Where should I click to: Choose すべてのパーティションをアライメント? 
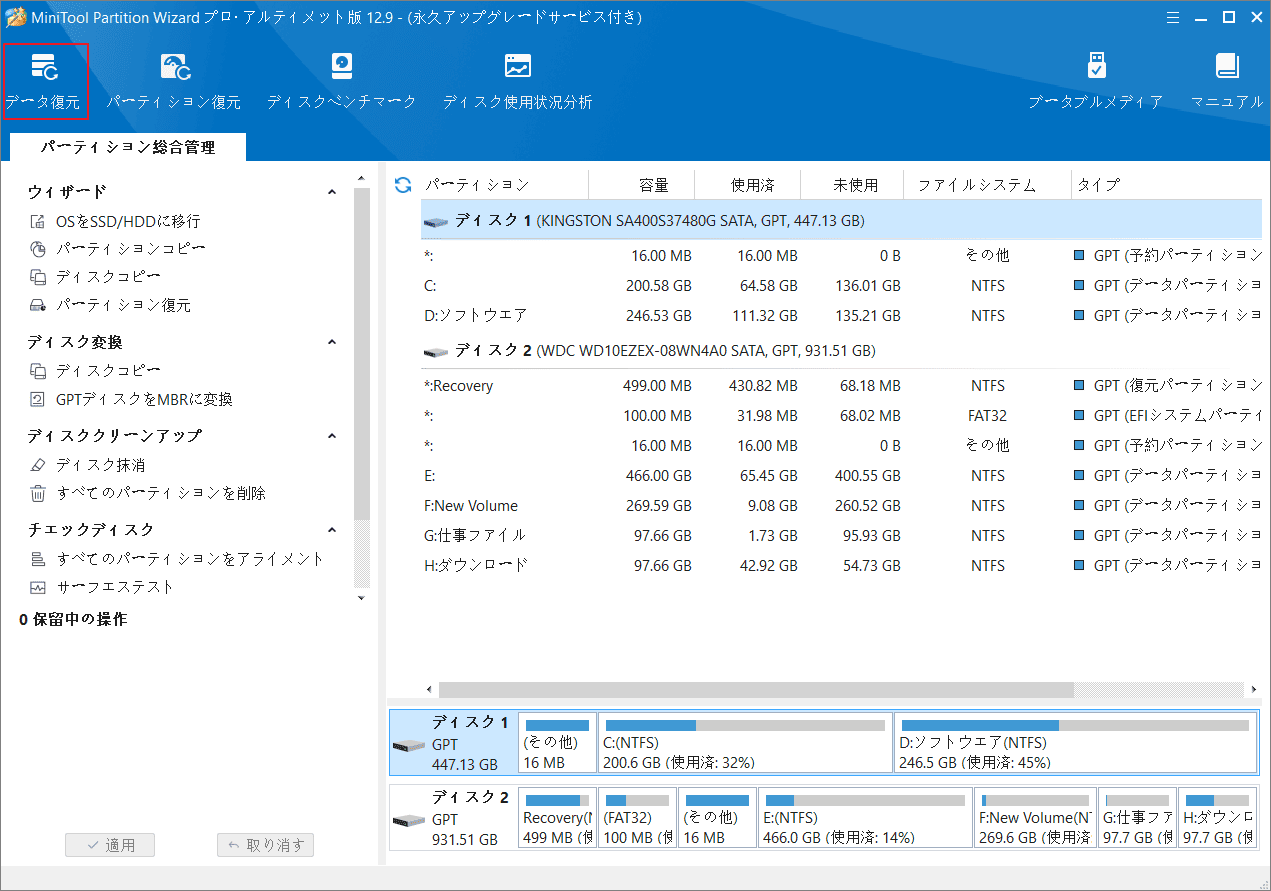(x=176, y=559)
